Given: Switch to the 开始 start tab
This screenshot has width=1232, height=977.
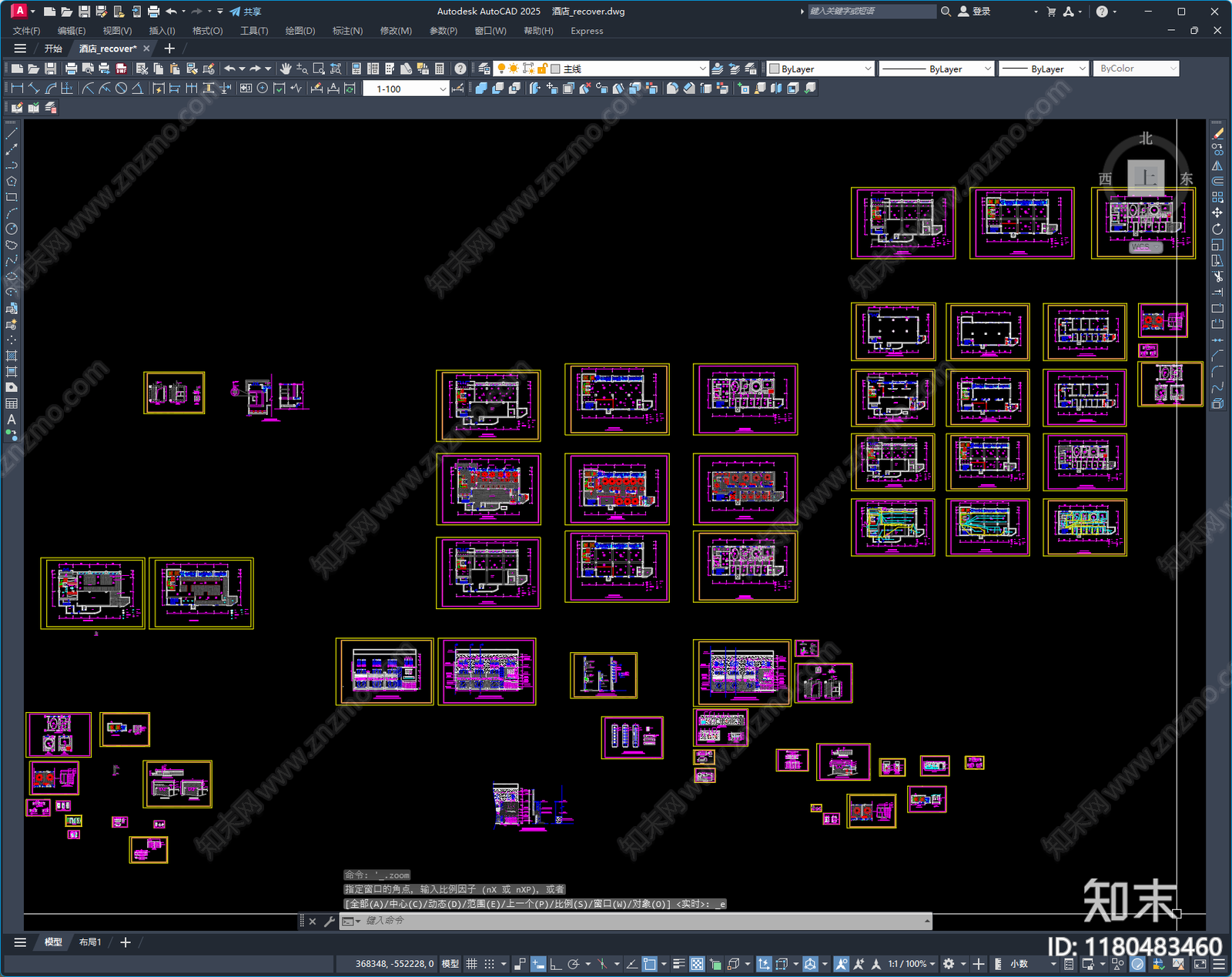Looking at the screenshot, I should coord(53,49).
